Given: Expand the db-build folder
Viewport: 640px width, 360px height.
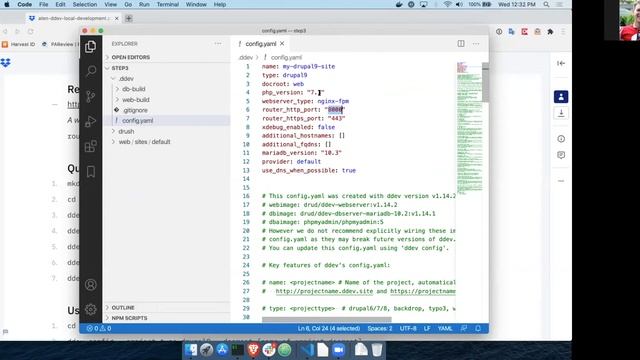Looking at the screenshot, I should 168,89.
